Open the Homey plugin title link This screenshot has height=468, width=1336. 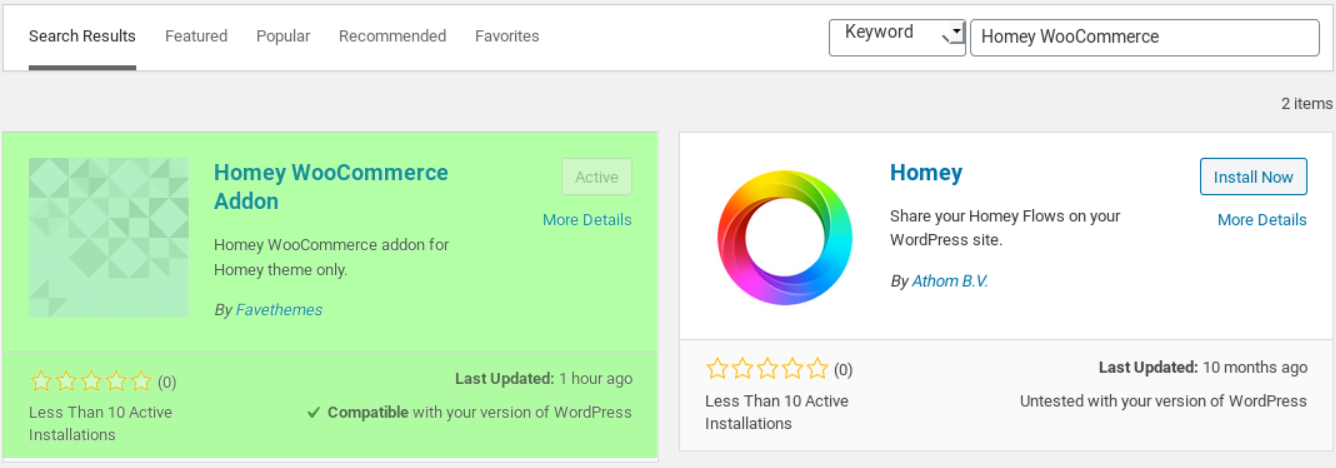[x=926, y=173]
